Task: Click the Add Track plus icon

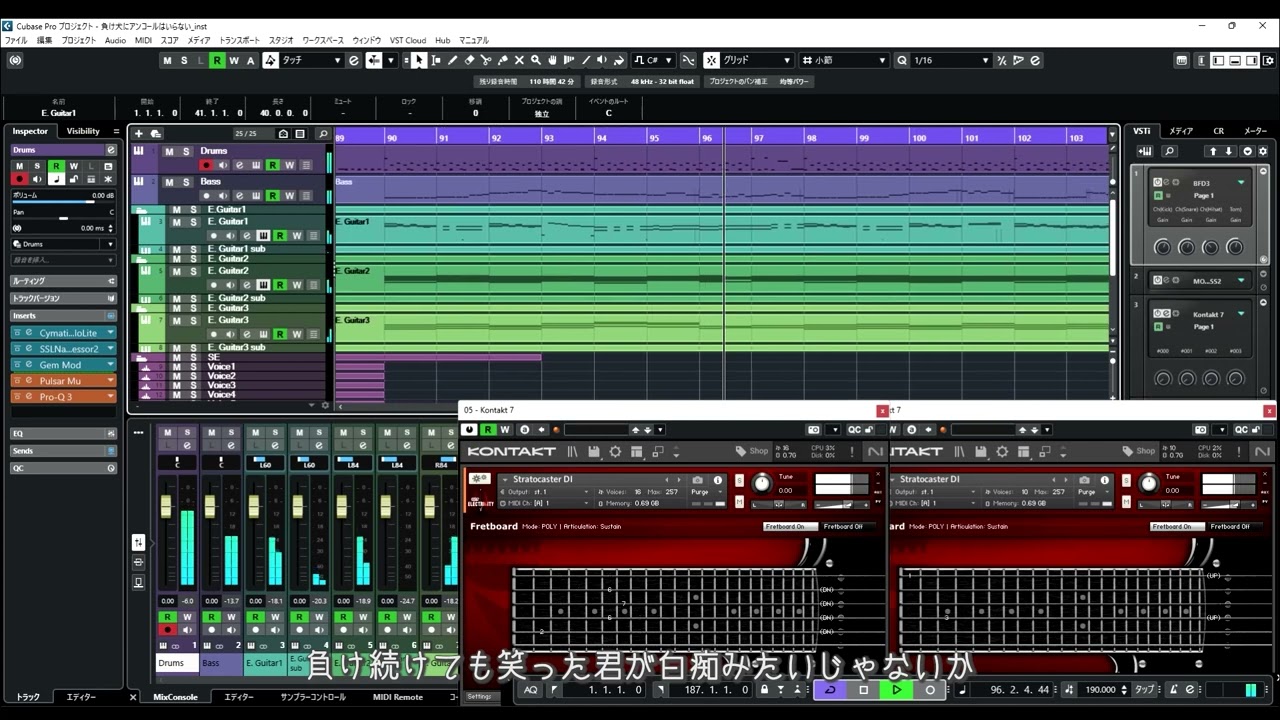Action: click(x=139, y=134)
